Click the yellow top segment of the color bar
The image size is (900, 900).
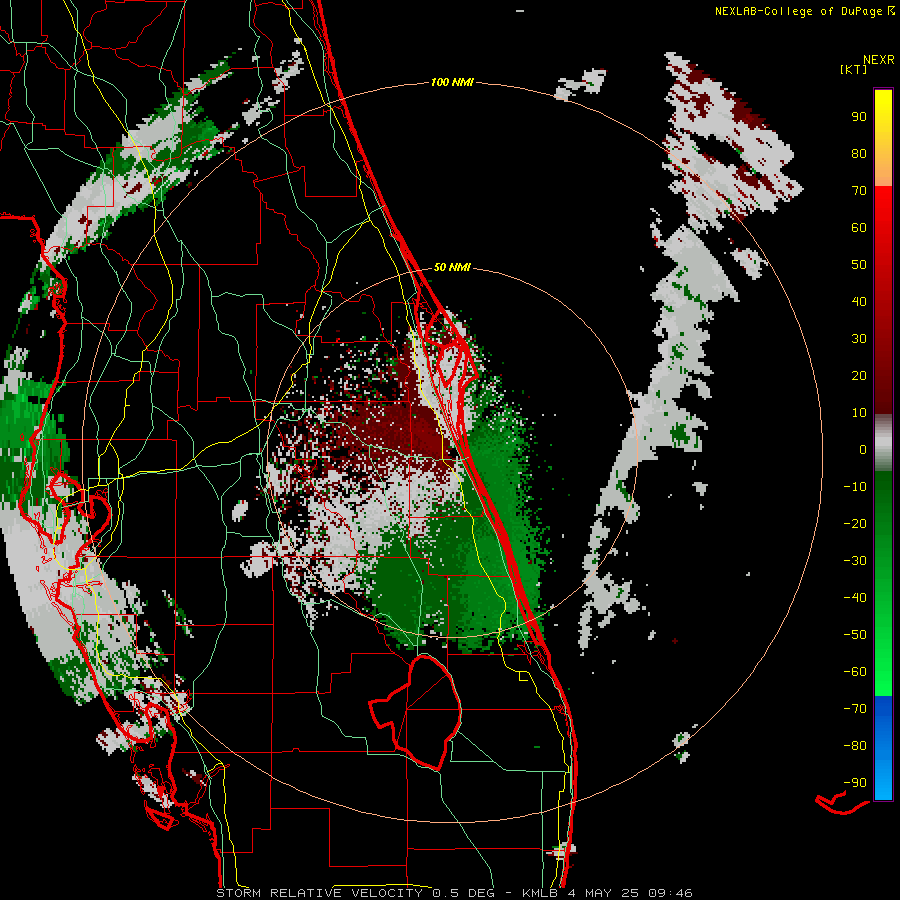tap(883, 137)
